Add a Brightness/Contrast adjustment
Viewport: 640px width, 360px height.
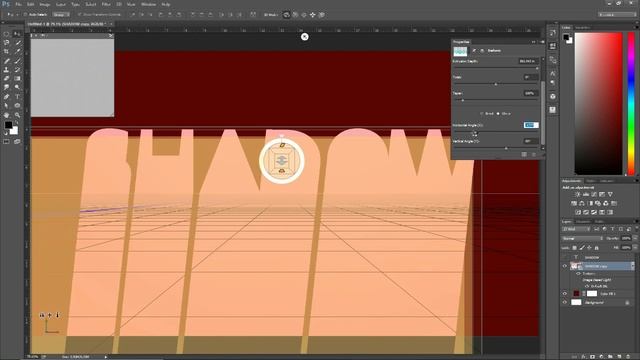[x=578, y=194]
